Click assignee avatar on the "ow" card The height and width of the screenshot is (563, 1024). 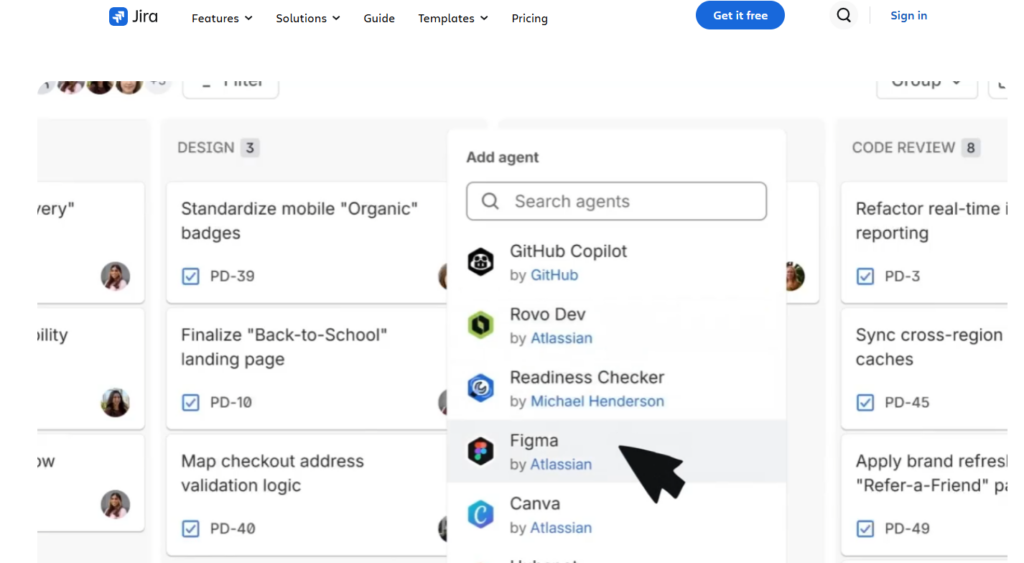pyautogui.click(x=115, y=504)
